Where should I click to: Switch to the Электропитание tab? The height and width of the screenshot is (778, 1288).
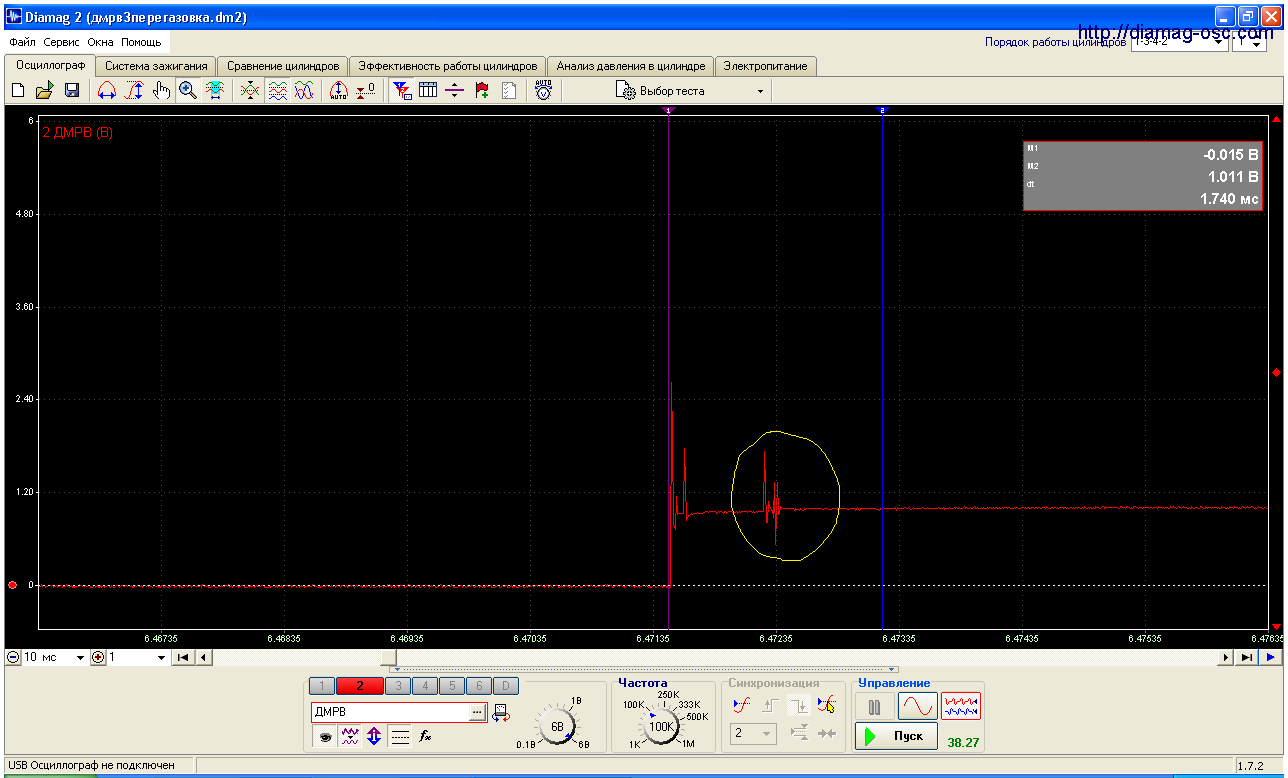pos(766,66)
